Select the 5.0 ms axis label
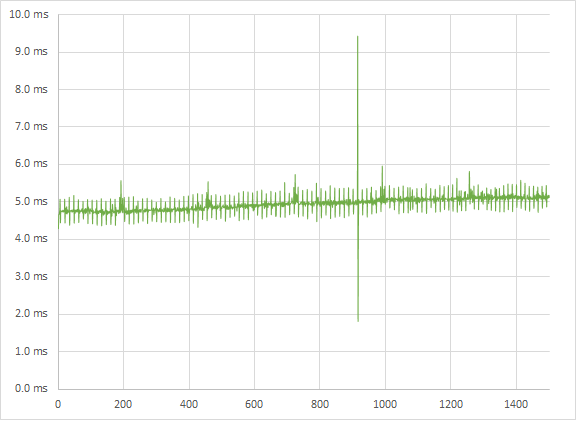The height and width of the screenshot is (429, 583). 31,201
